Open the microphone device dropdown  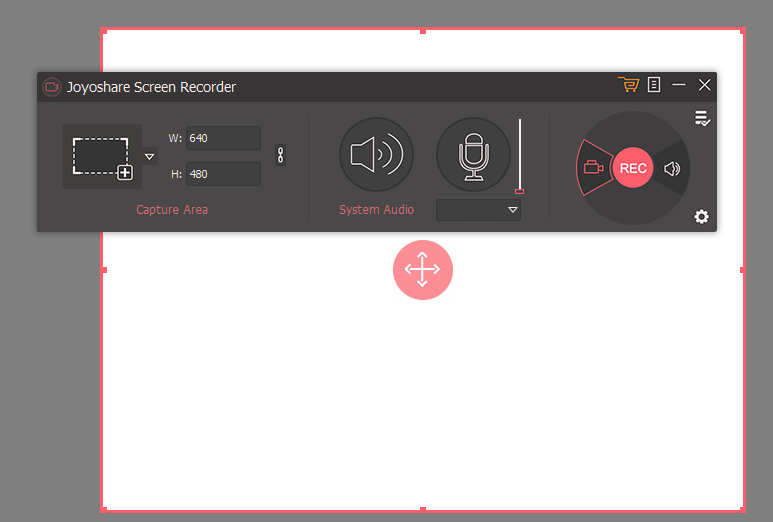click(478, 210)
